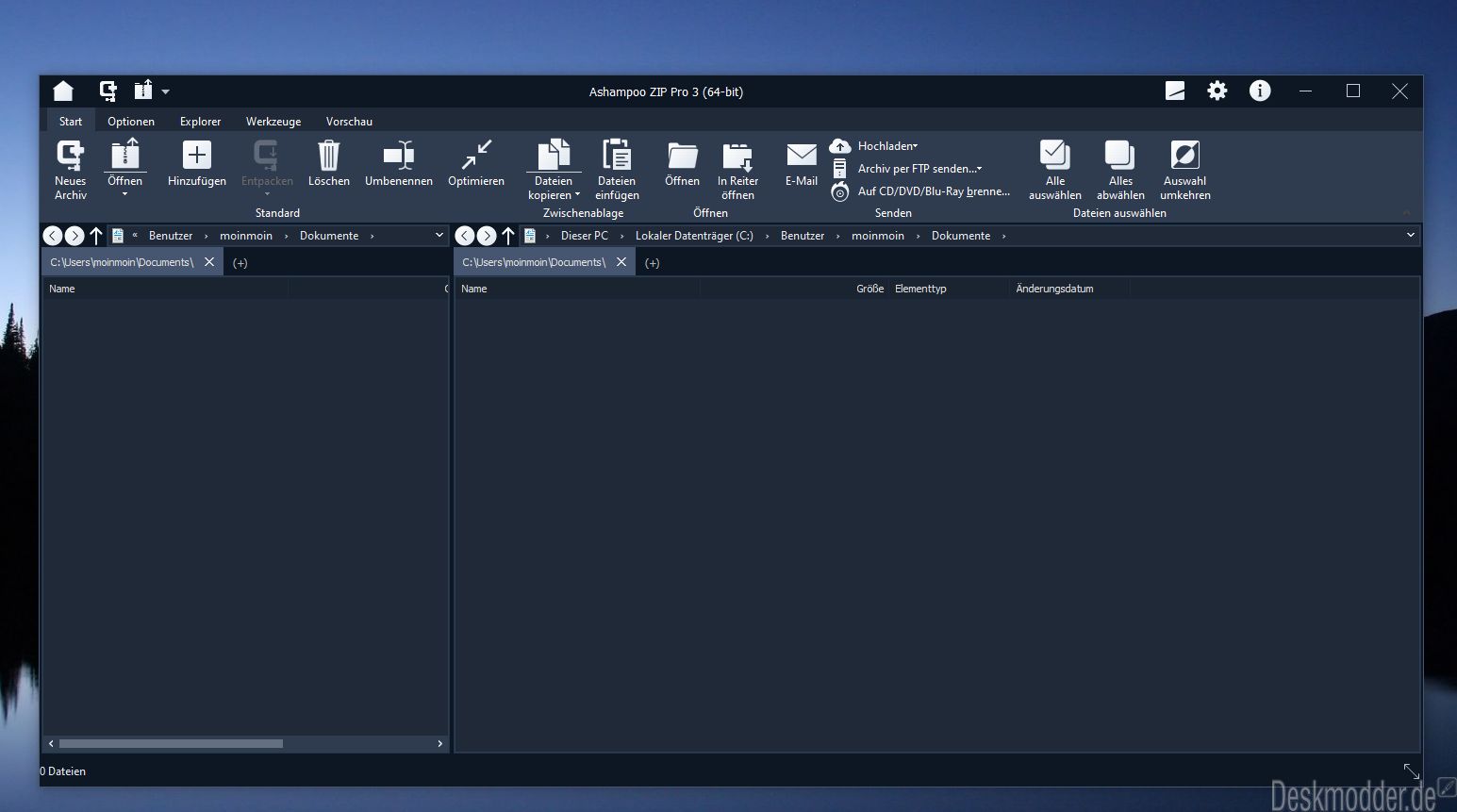Click Lokaler Datenträger (C:) breadcrumb
This screenshot has width=1457, height=812.
pyautogui.click(x=694, y=236)
